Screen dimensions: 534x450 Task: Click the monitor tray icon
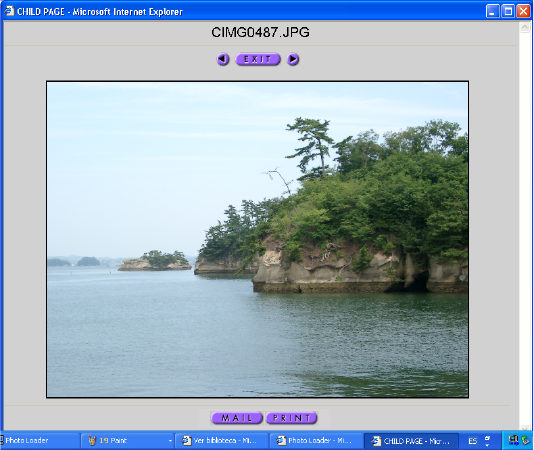pyautogui.click(x=513, y=440)
